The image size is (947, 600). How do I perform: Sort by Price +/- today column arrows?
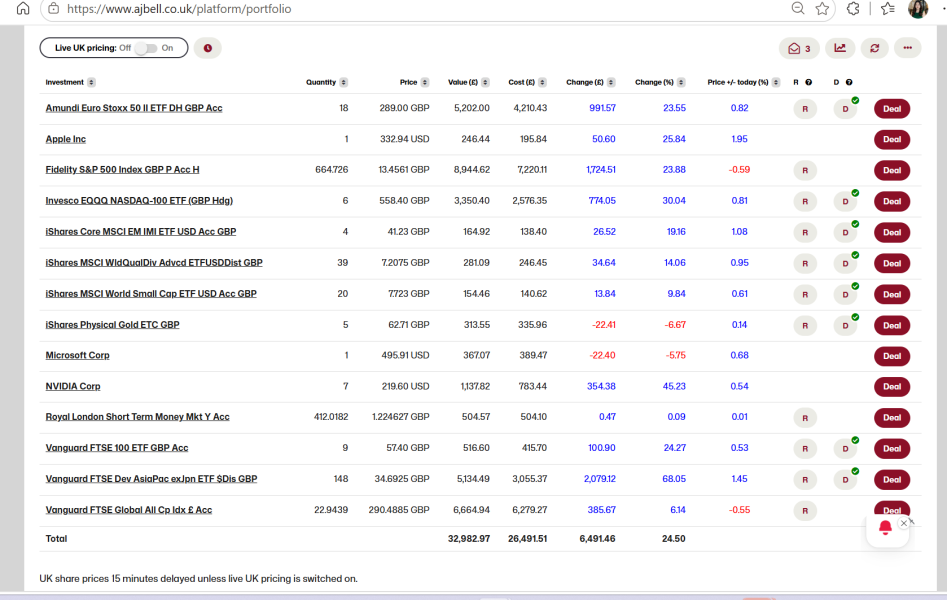pyautogui.click(x=776, y=82)
